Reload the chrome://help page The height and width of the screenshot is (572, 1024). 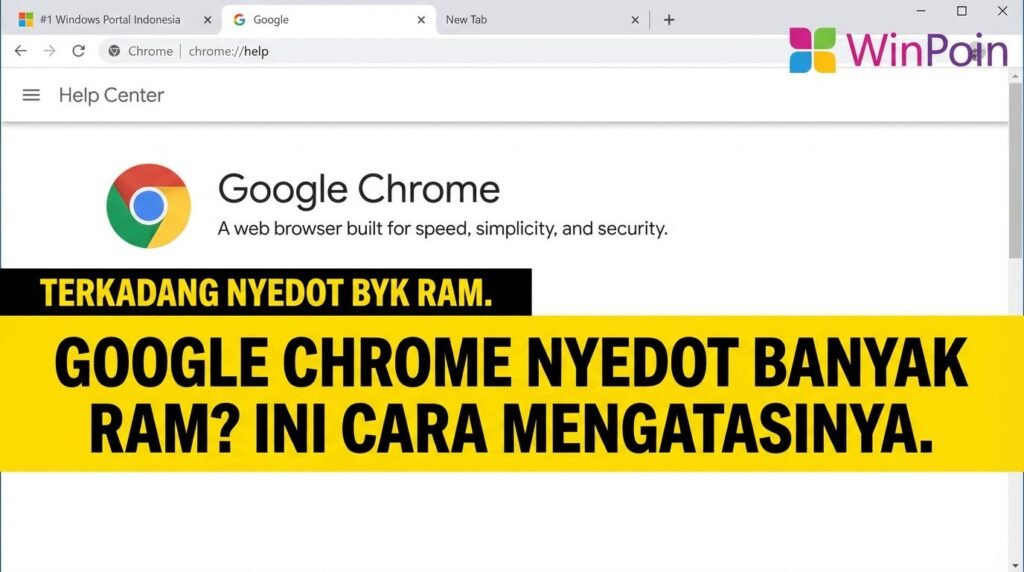78,51
